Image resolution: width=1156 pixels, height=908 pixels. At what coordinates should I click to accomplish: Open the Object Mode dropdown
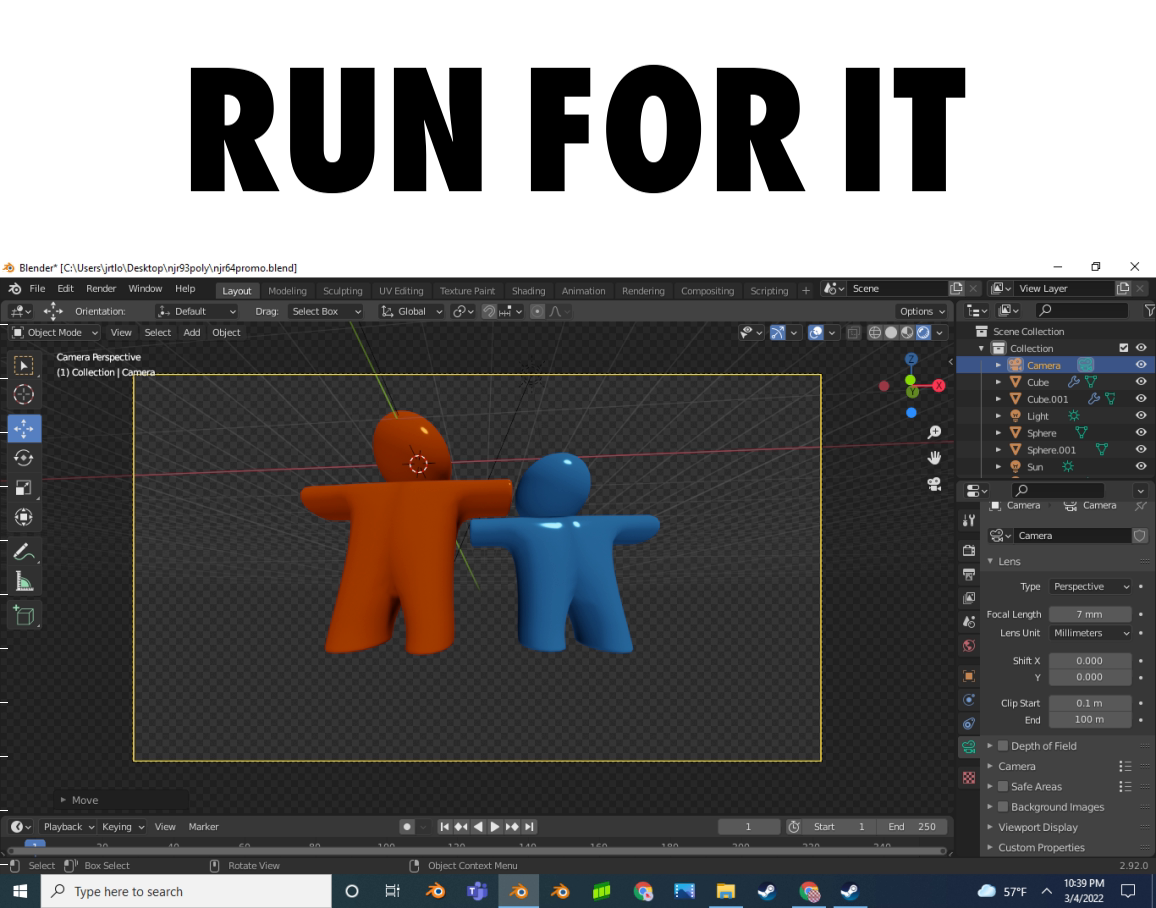pyautogui.click(x=56, y=332)
